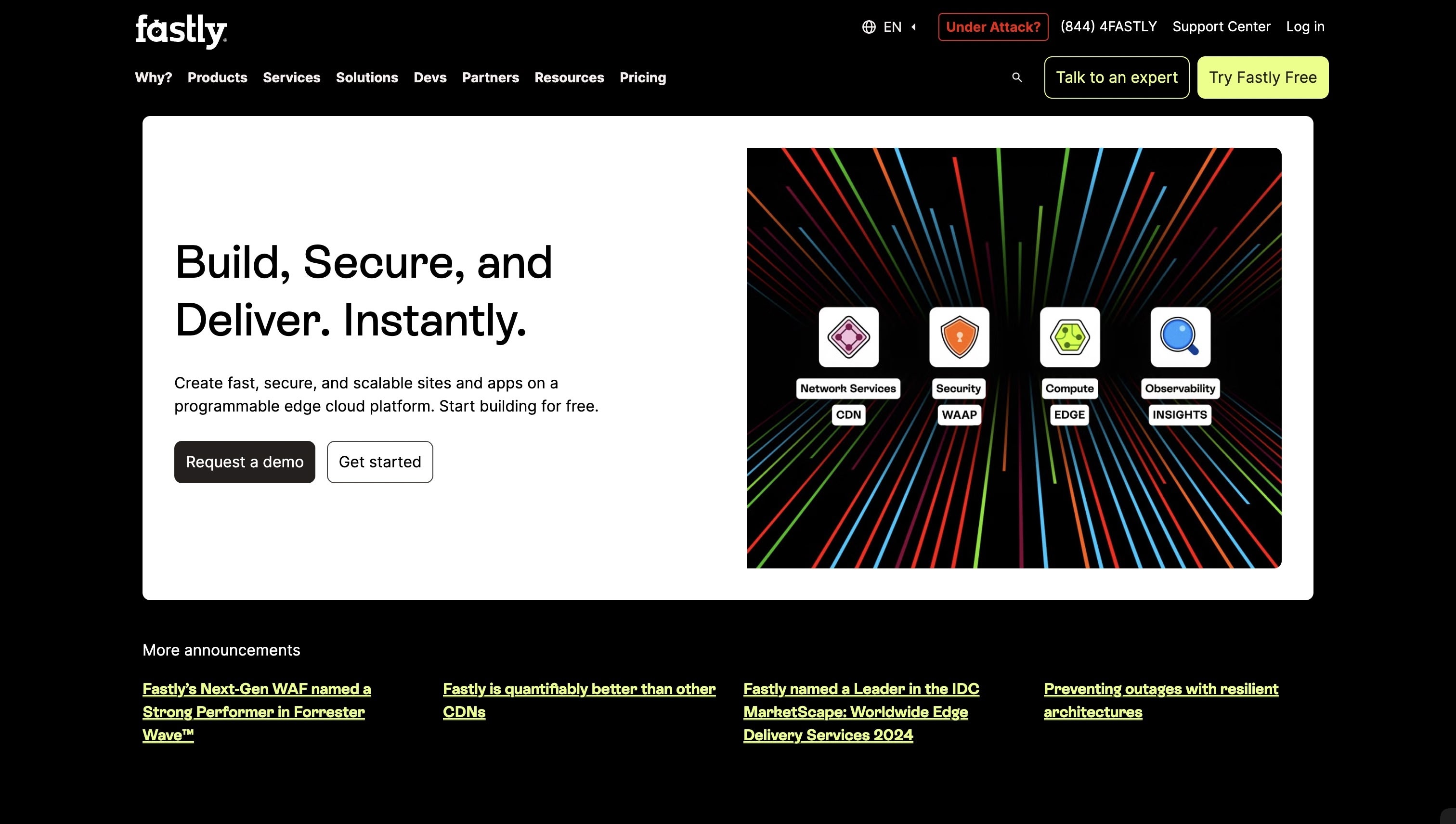Viewport: 1456px width, 824px height.
Task: Click the Network Services diamond icon
Action: (848, 337)
